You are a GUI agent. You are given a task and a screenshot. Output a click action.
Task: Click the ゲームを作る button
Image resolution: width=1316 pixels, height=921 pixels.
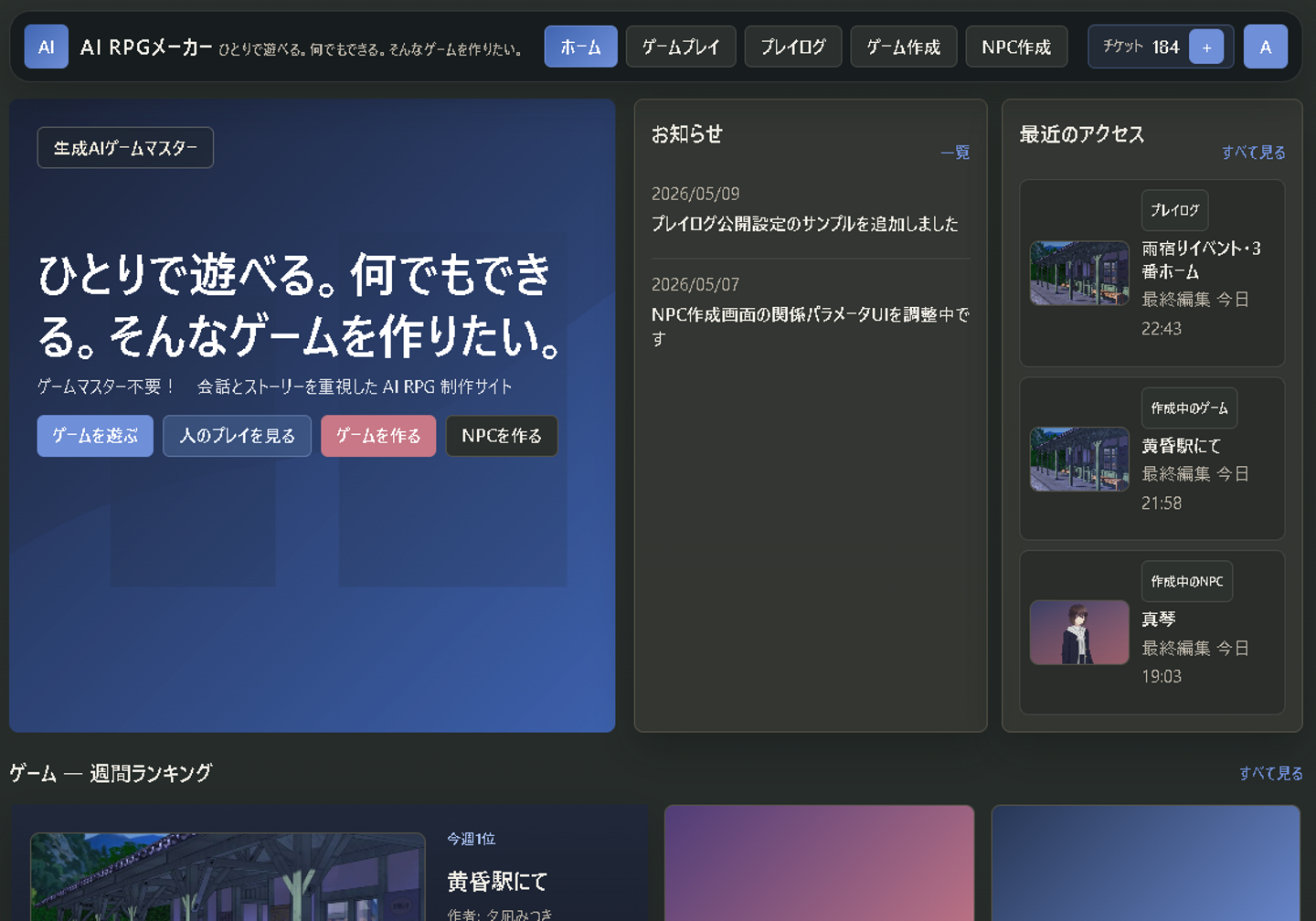pyautogui.click(x=378, y=436)
